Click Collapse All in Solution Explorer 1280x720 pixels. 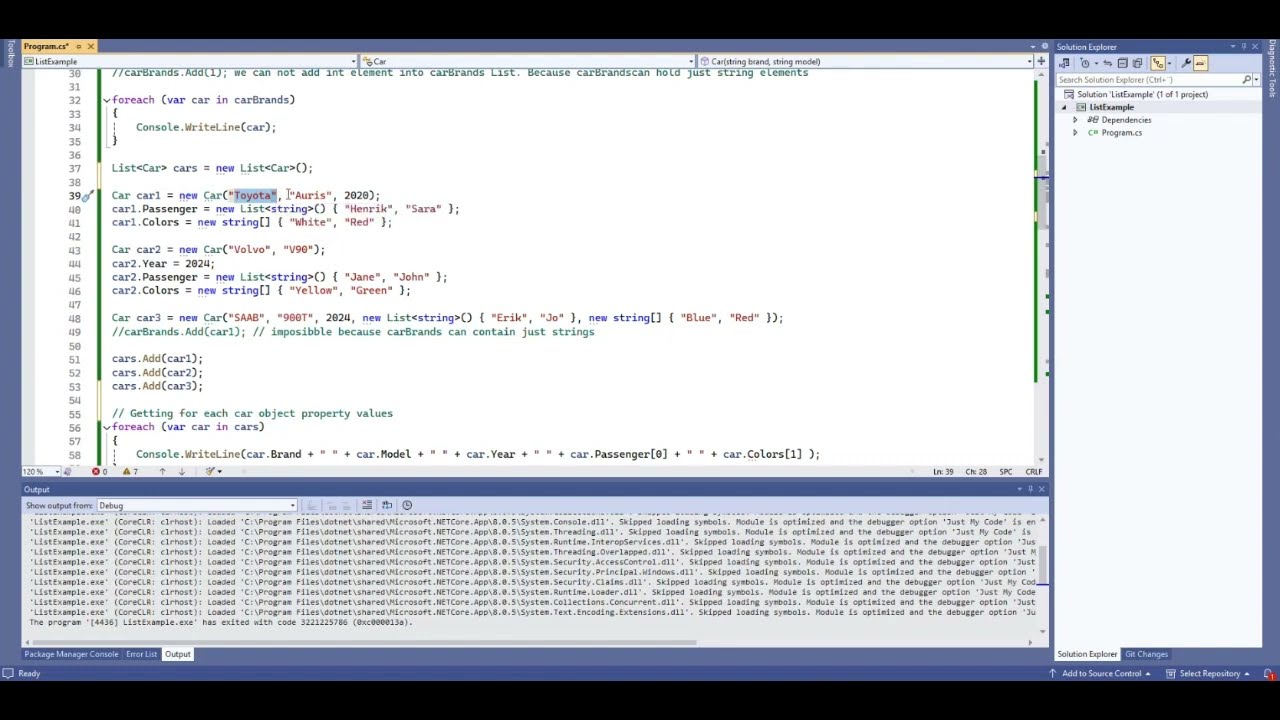click(x=1123, y=63)
